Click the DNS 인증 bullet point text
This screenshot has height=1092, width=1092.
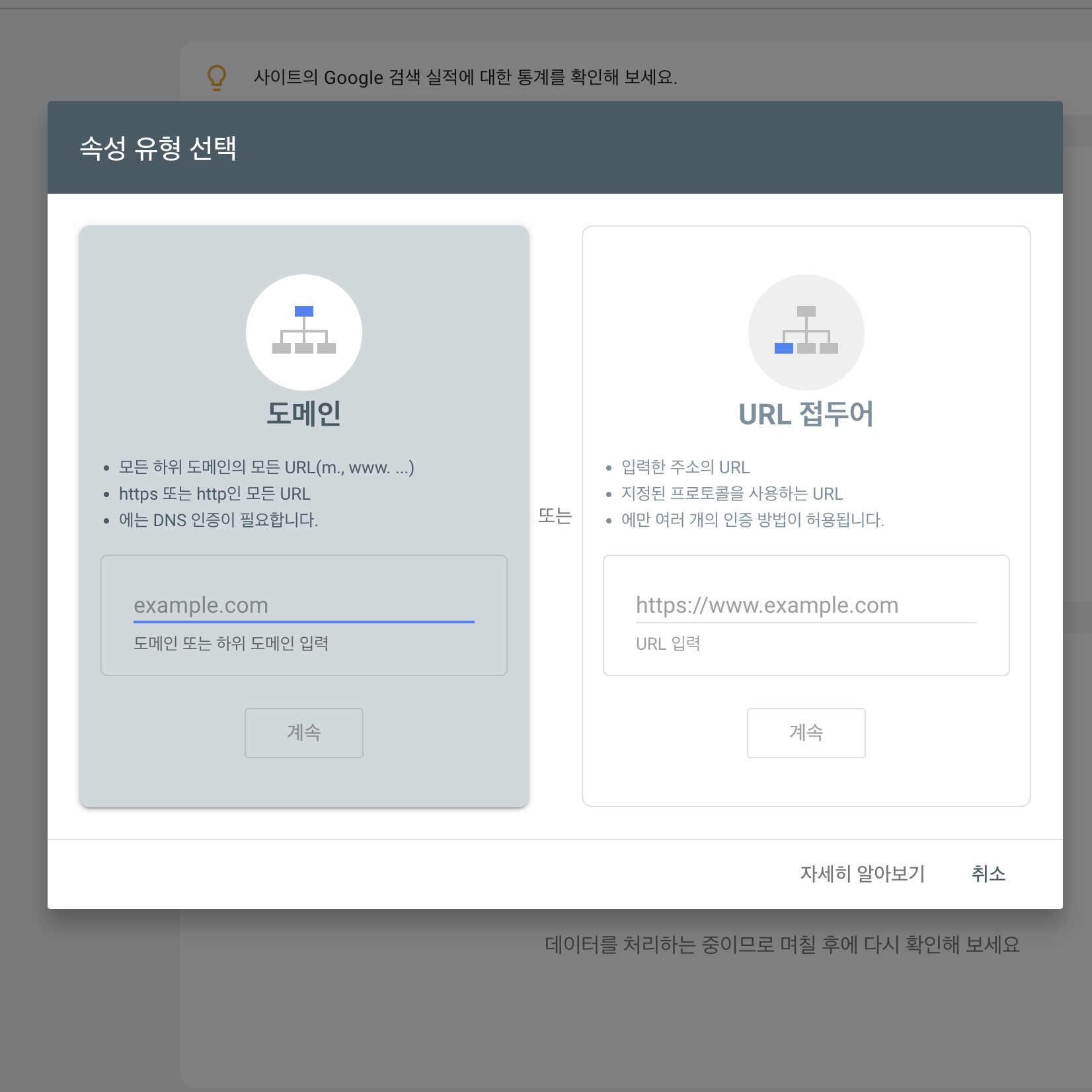[218, 520]
